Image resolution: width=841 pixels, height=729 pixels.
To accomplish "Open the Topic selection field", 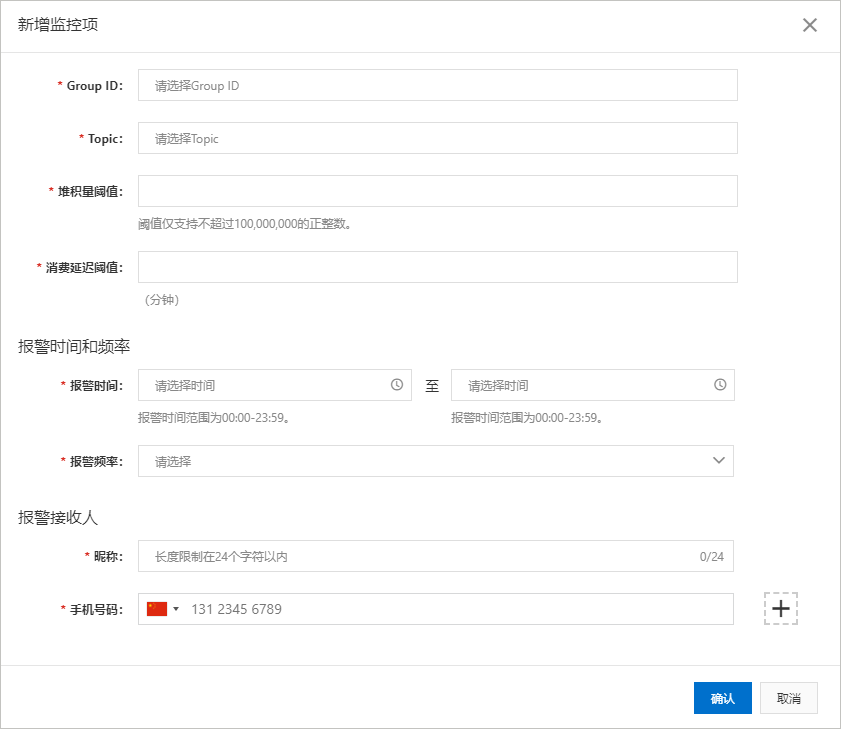I will tap(438, 138).
